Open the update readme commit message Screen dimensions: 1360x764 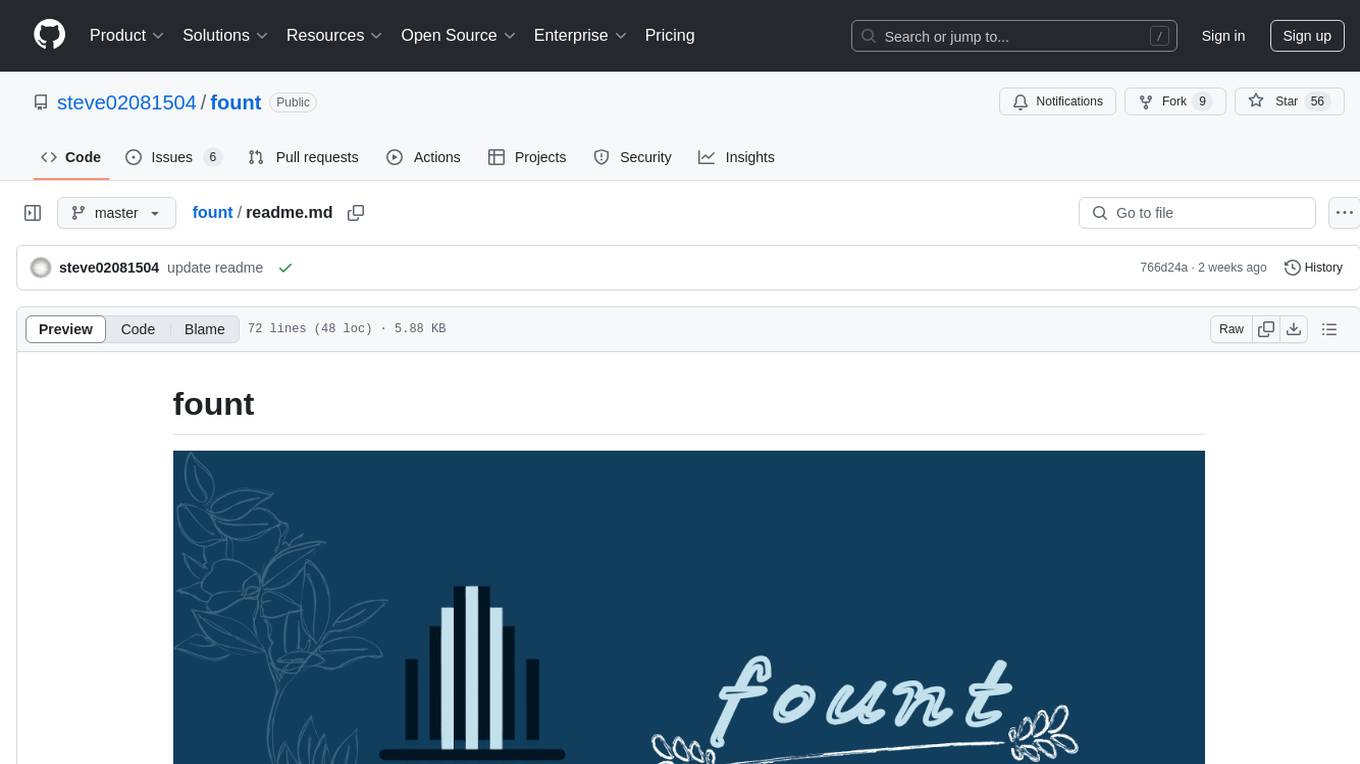tap(215, 268)
